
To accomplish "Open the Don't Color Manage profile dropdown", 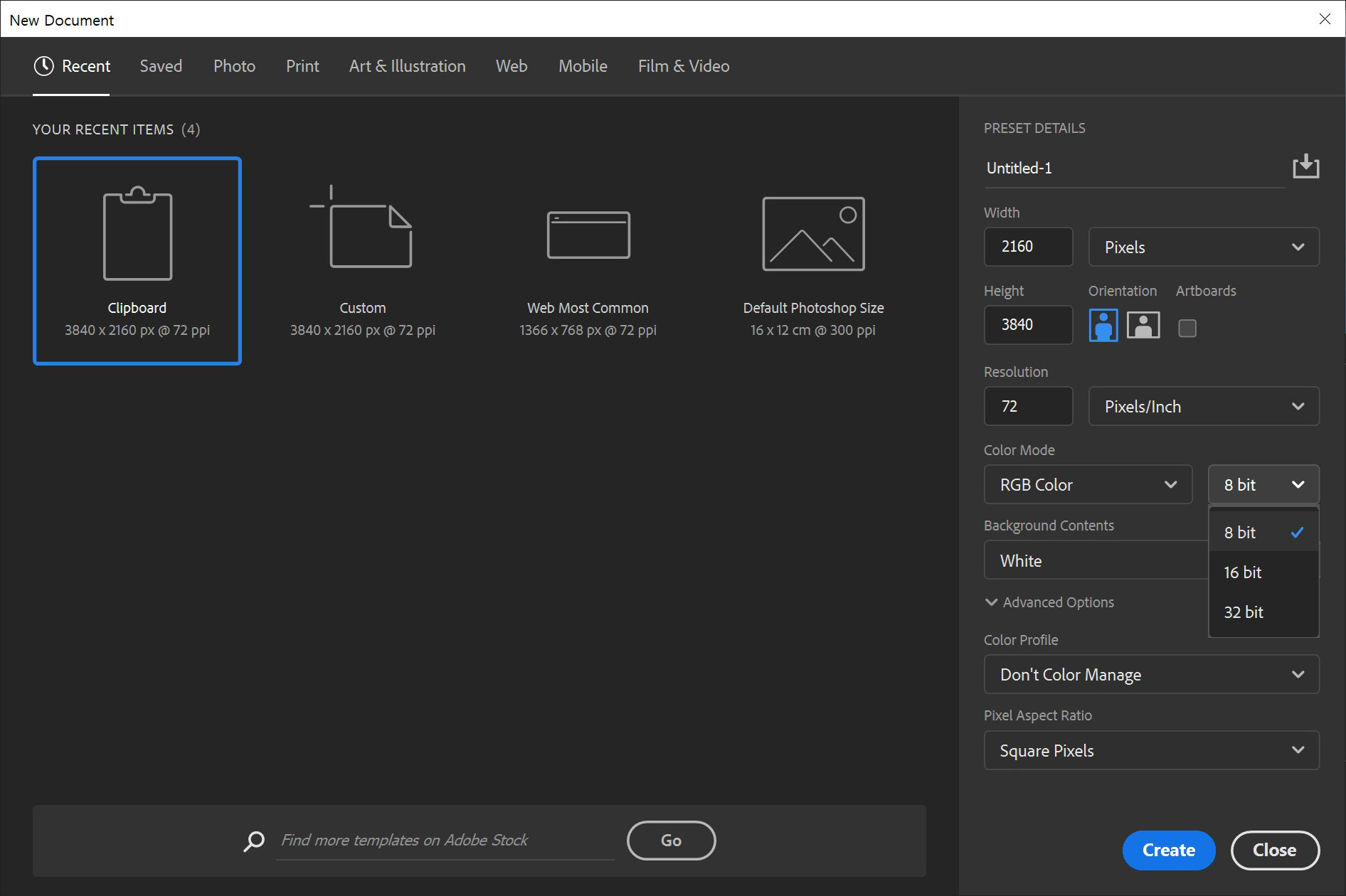I will click(x=1152, y=674).
